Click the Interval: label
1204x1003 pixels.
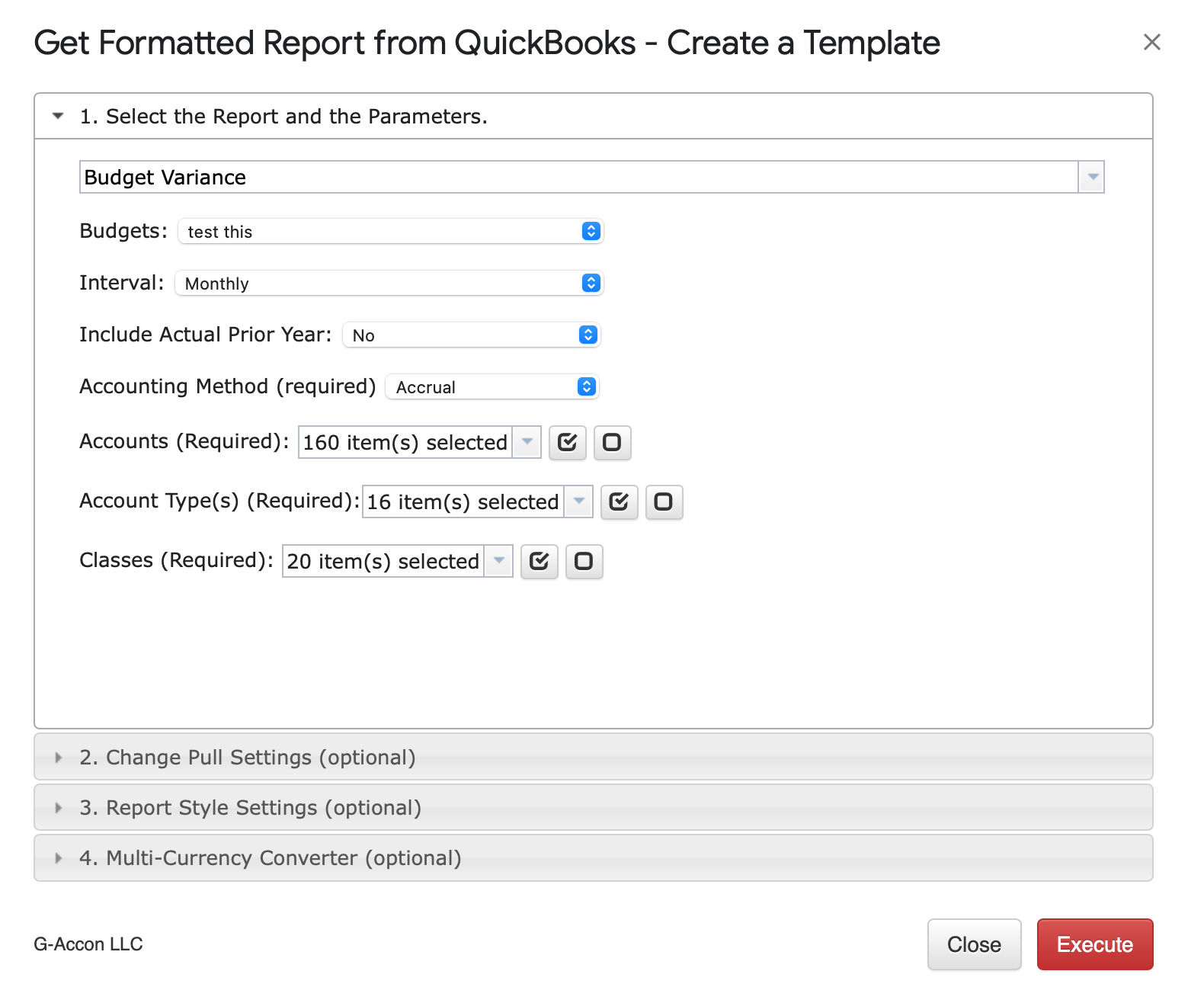122,283
